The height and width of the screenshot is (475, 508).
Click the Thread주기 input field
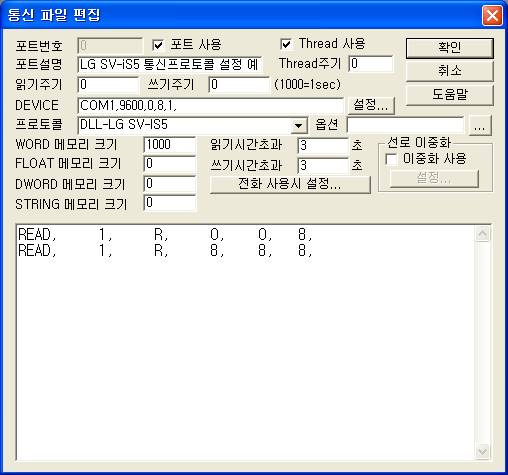371,64
